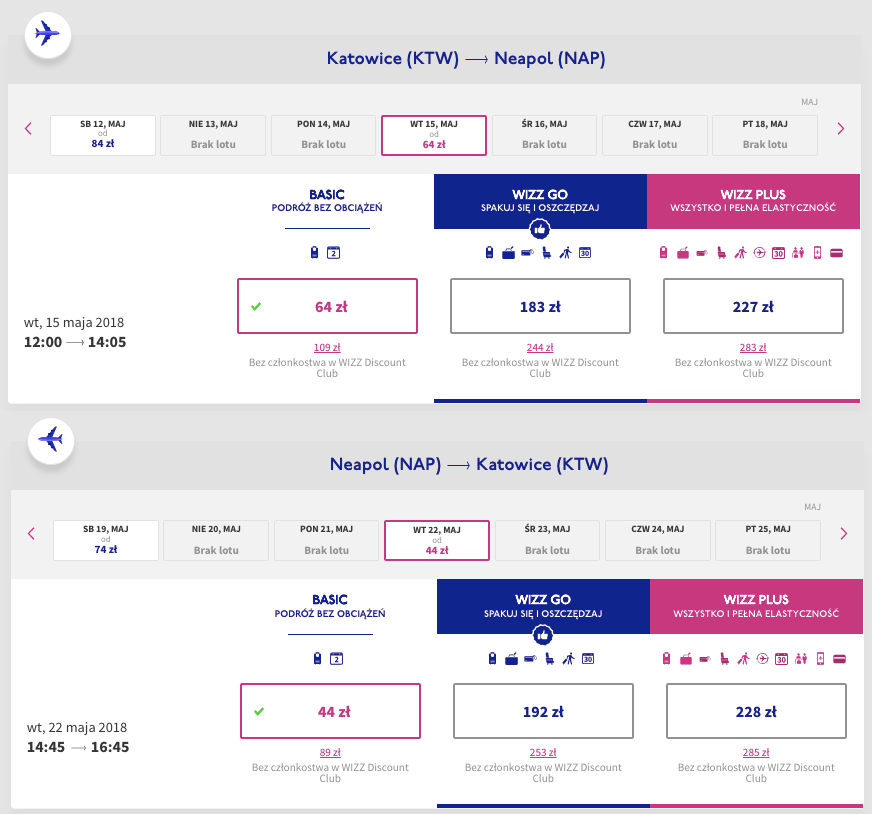This screenshot has width=872, height=814.
Task: Click the seat icon in outbound WIZZ GO
Action: coord(546,253)
